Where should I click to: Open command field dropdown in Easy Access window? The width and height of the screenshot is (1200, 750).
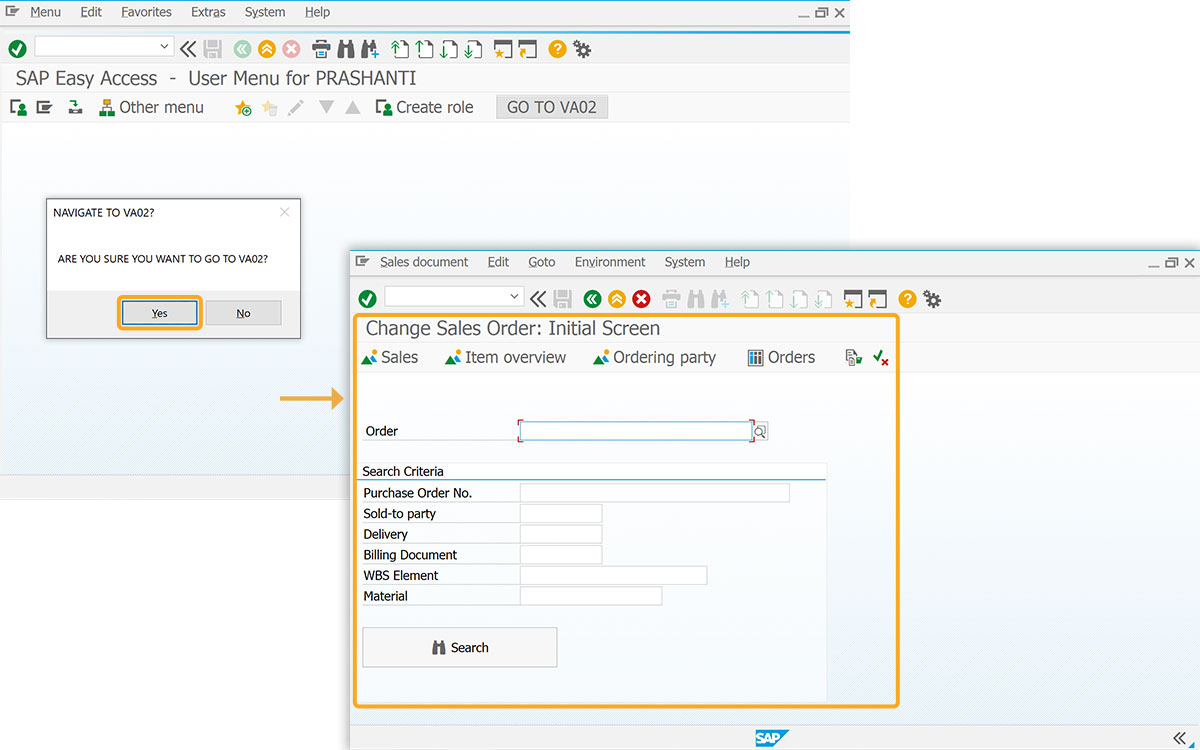[x=165, y=47]
